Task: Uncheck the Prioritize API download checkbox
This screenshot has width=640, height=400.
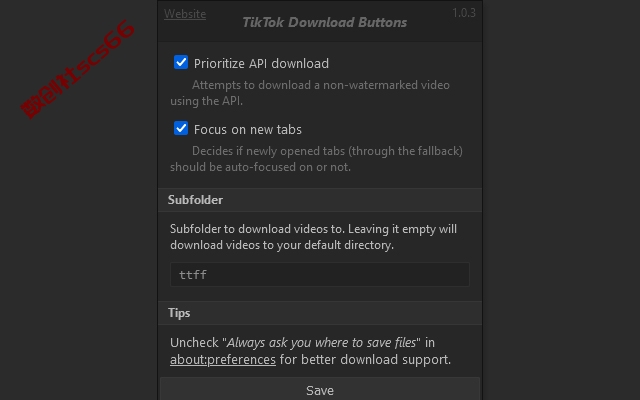Action: [x=181, y=62]
